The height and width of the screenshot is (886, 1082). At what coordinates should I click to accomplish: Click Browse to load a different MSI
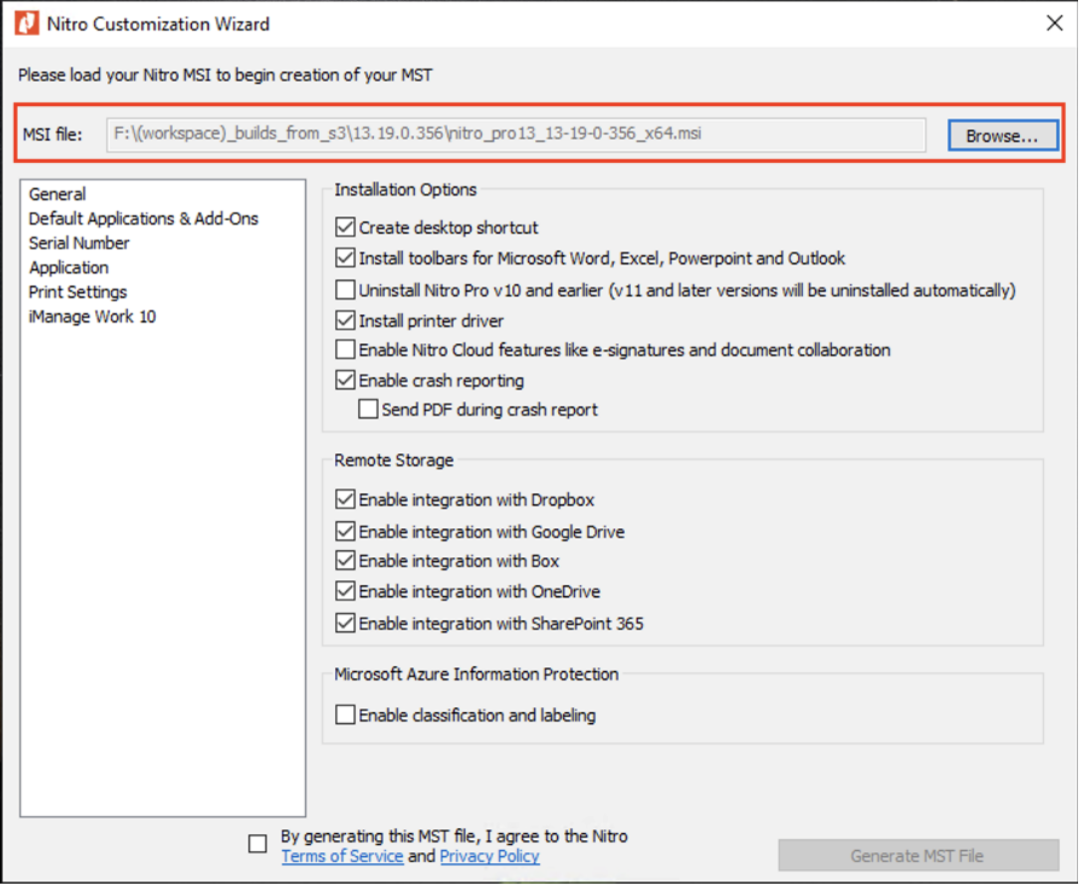[x=1002, y=134]
